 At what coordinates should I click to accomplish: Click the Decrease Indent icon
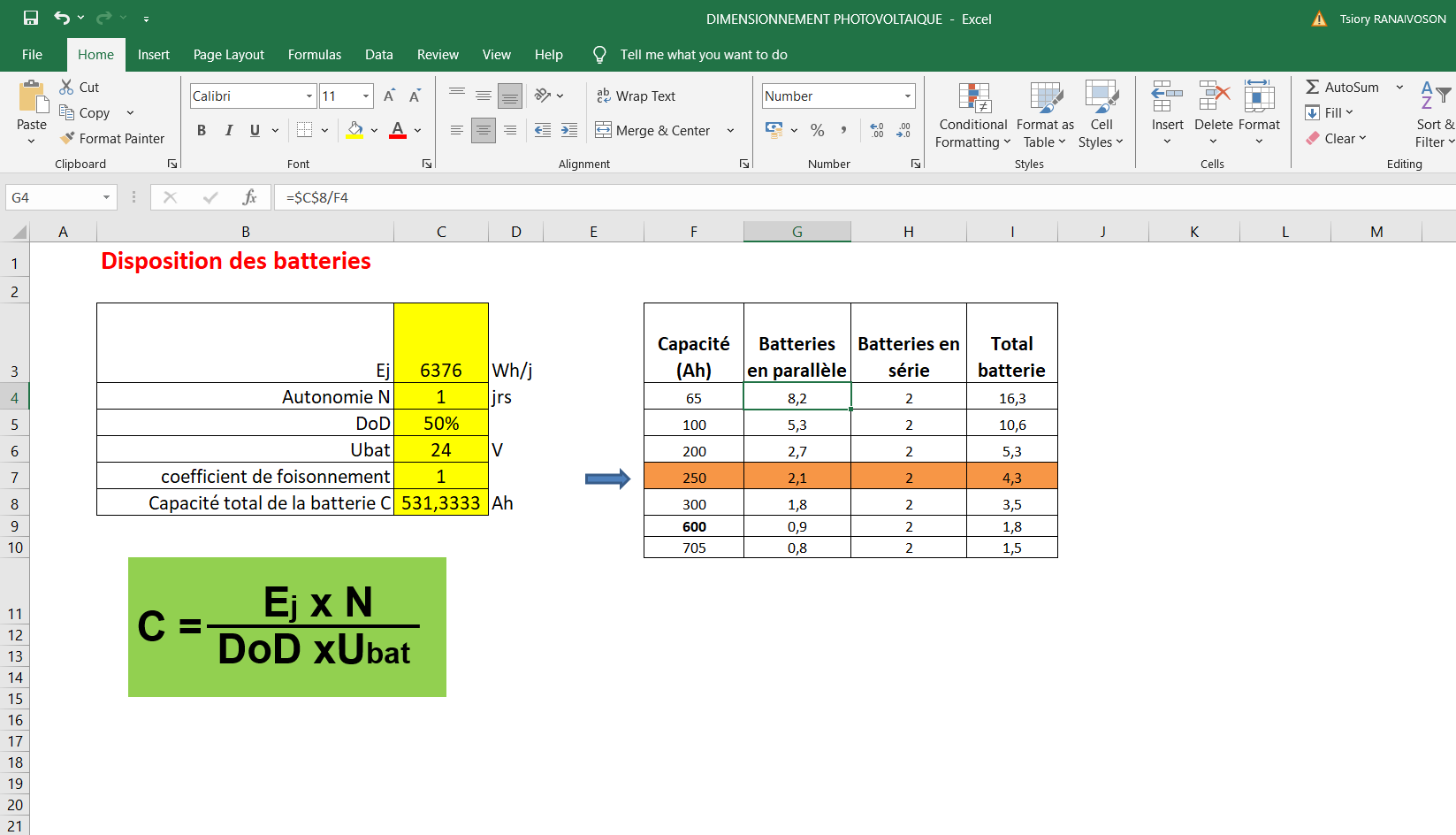543,130
